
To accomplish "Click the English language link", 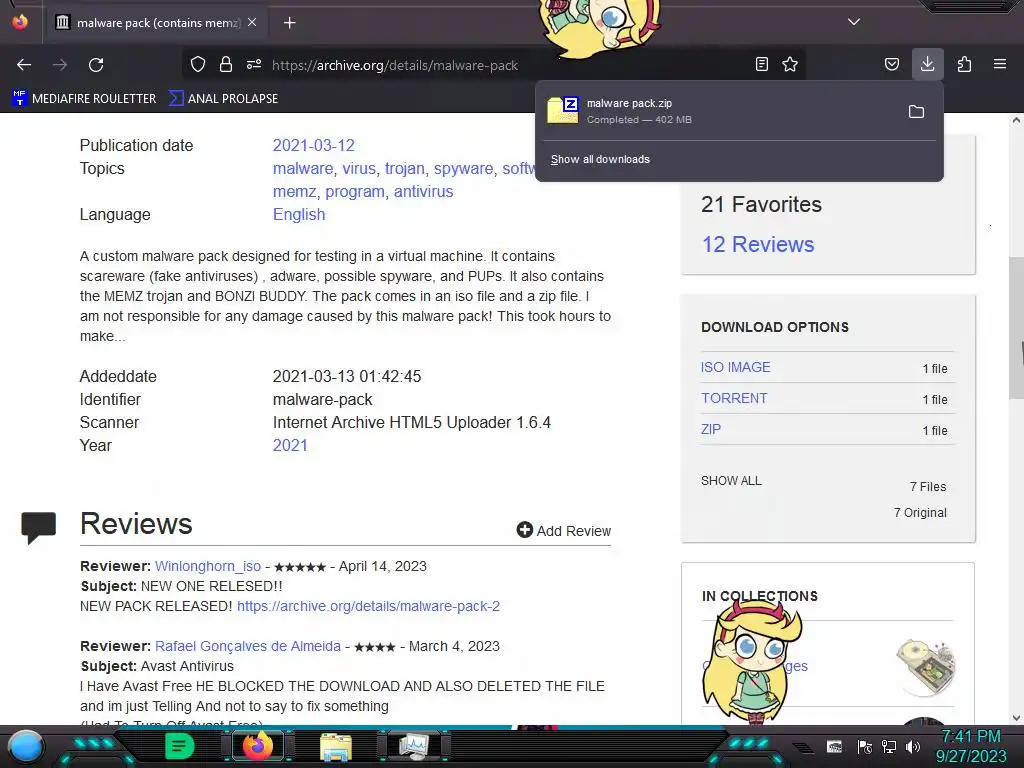I will [x=298, y=214].
